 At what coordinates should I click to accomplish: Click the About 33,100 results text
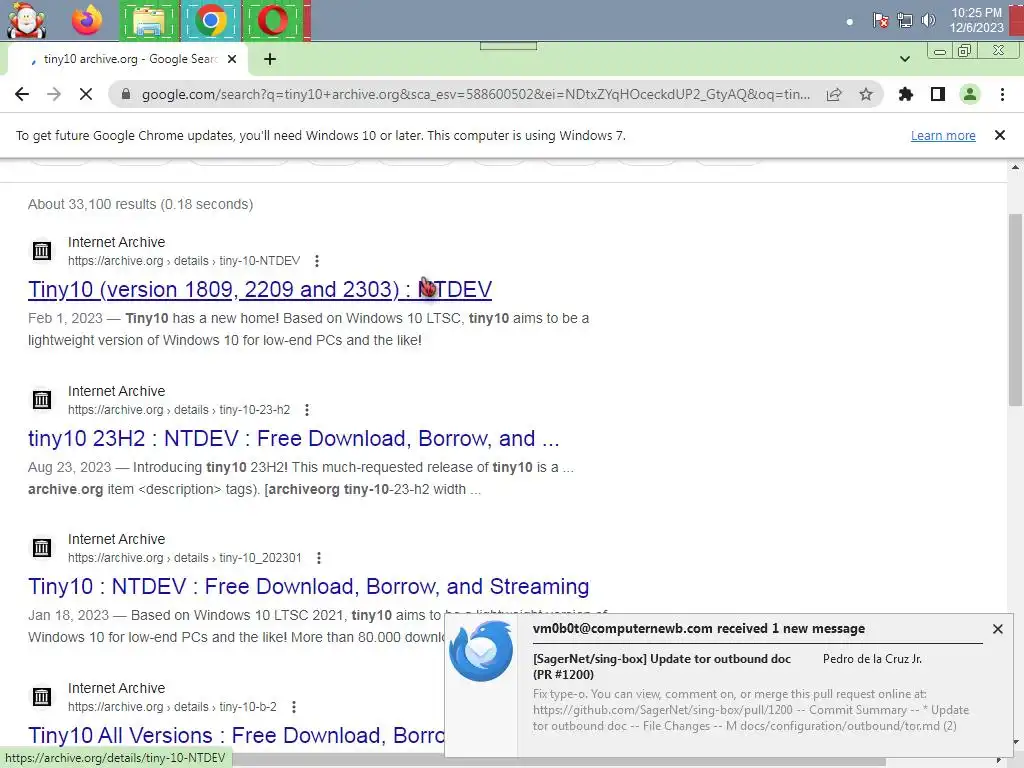(x=140, y=204)
